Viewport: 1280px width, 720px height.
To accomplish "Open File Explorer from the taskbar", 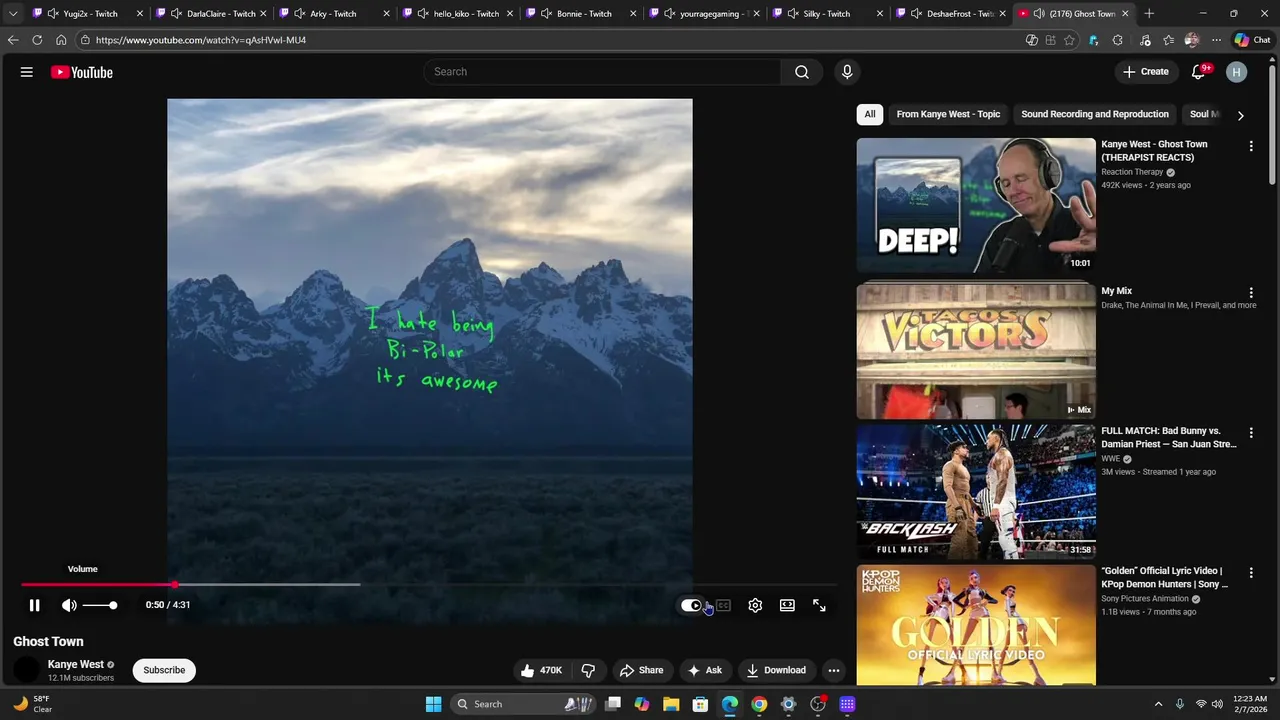I will (671, 704).
